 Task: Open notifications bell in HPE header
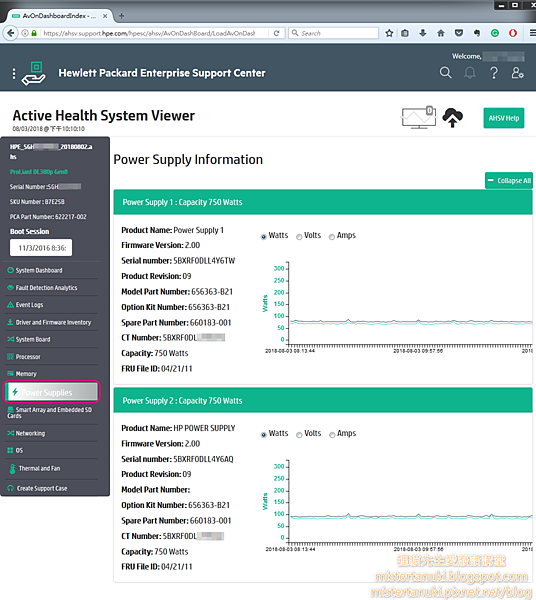coord(470,73)
